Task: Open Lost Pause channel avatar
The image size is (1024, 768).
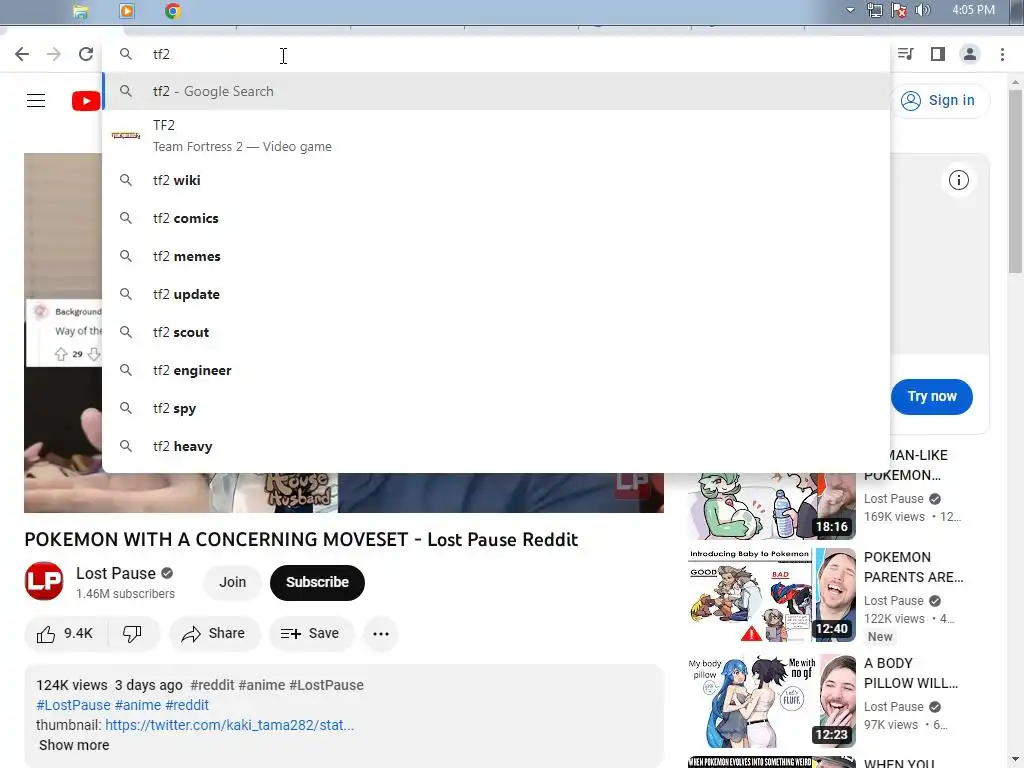Action: click(44, 581)
